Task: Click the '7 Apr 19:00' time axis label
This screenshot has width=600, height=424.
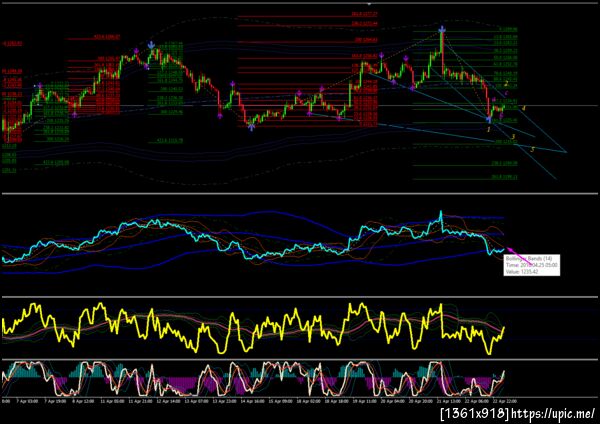Action: (55, 401)
